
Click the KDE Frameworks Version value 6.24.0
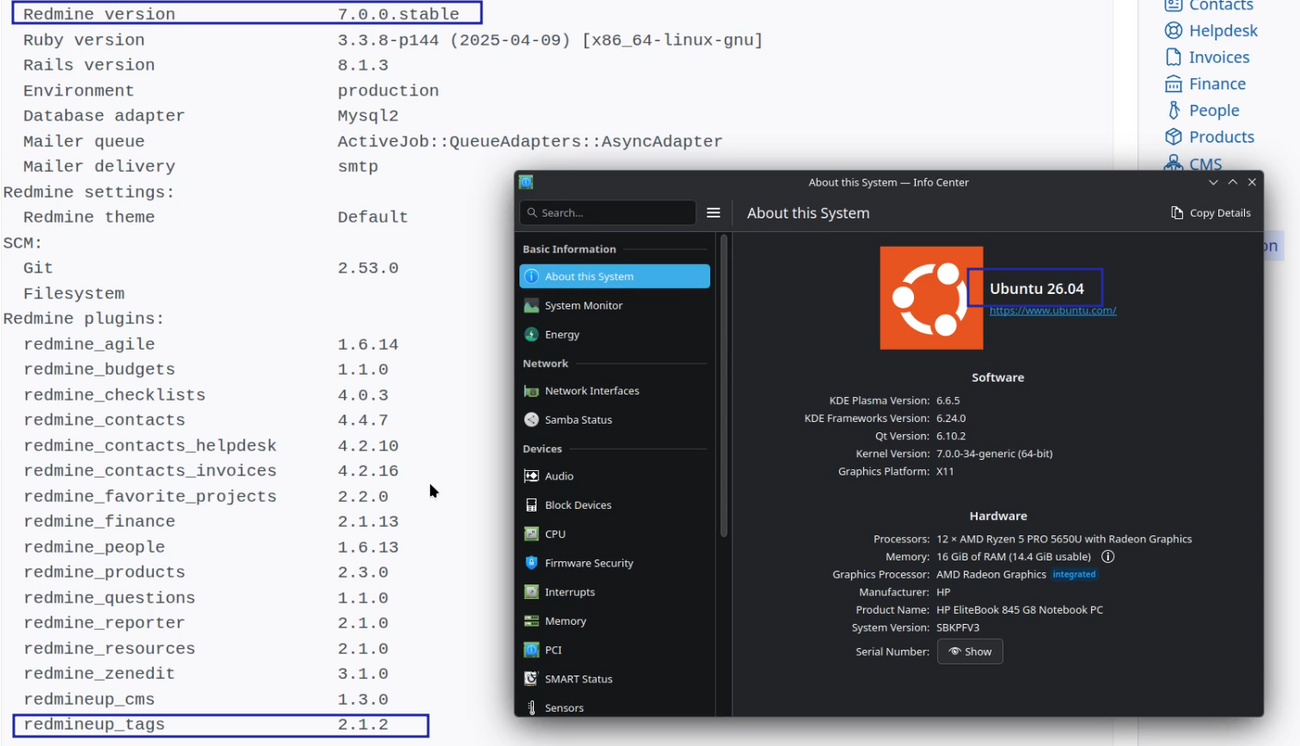click(951, 418)
